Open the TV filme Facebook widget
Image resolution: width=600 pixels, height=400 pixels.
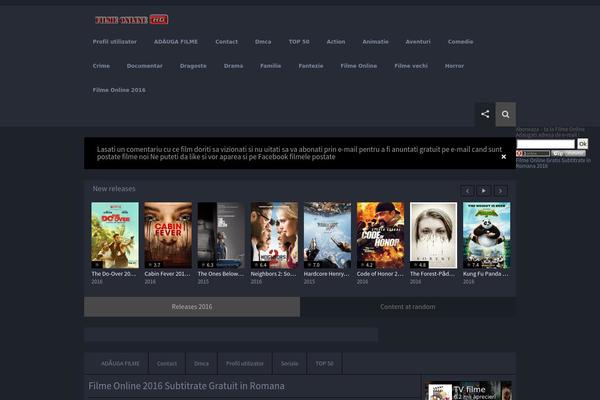pyautogui.click(x=470, y=390)
